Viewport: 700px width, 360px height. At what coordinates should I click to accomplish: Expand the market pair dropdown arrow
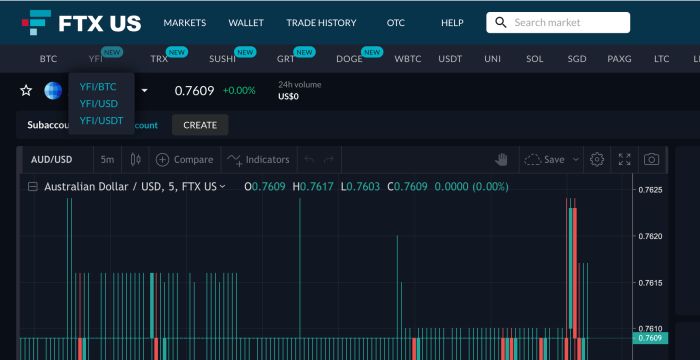[144, 91]
